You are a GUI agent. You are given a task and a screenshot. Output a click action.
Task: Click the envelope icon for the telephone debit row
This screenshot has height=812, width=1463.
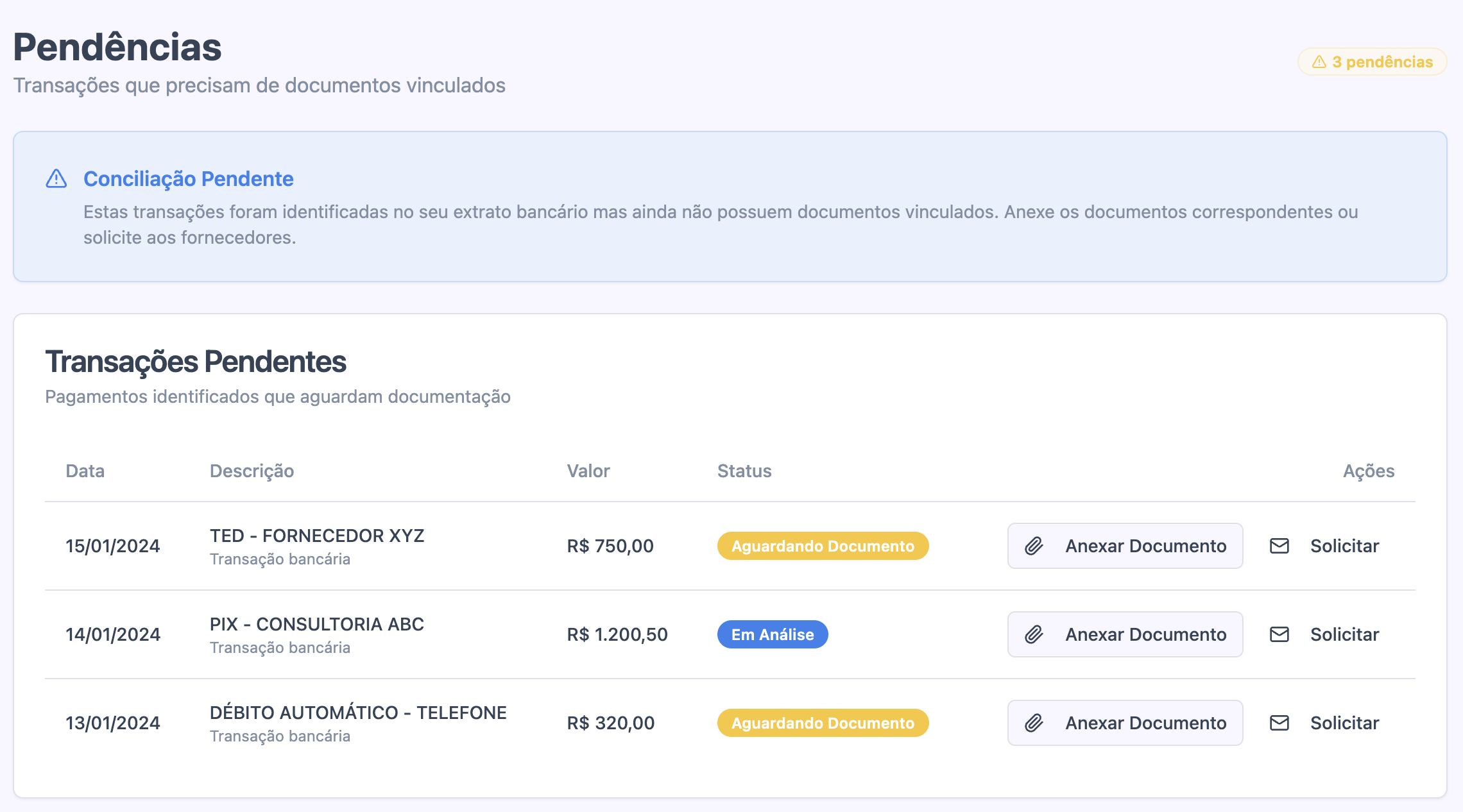click(x=1279, y=723)
